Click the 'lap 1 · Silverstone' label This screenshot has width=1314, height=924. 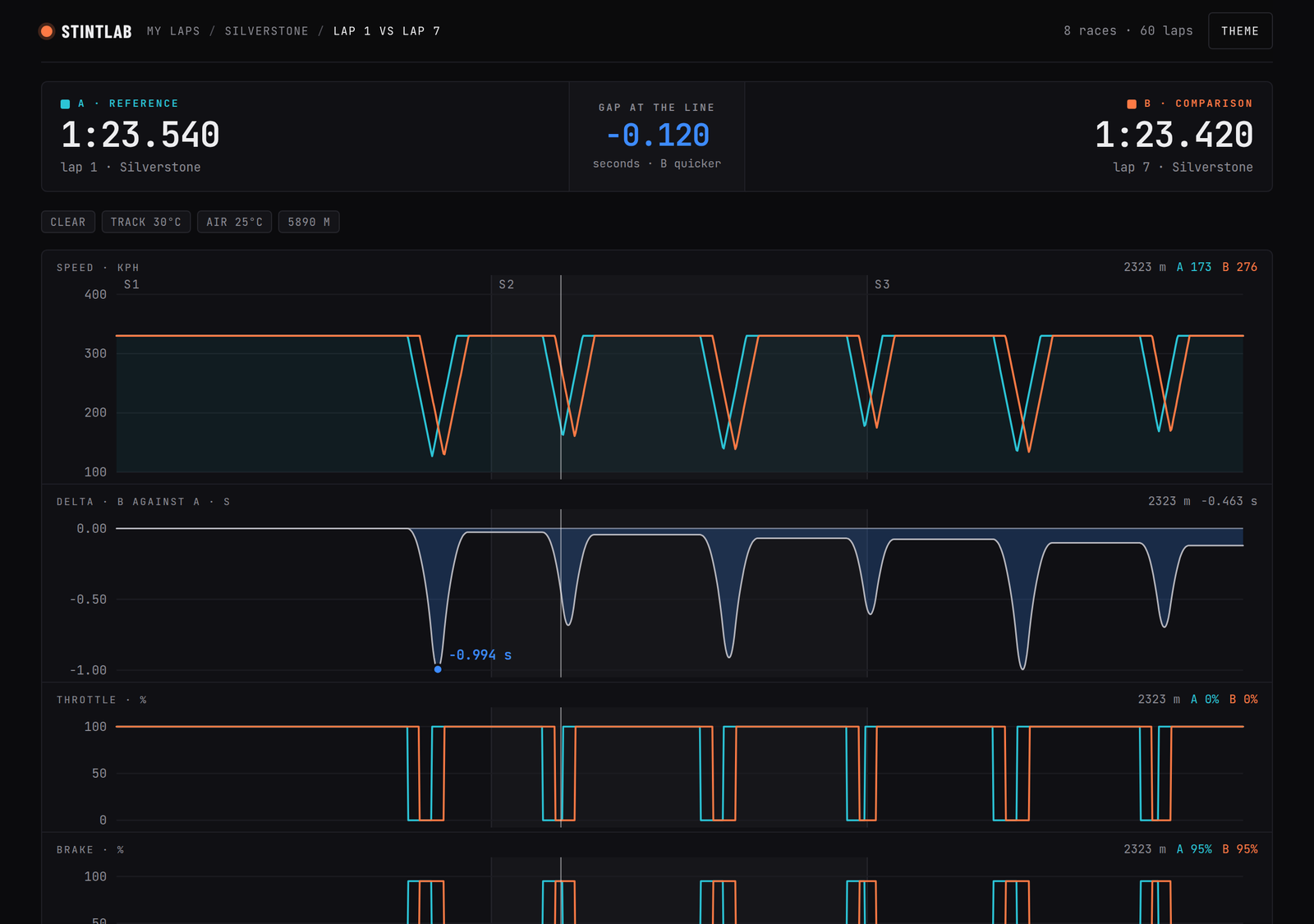coord(131,167)
